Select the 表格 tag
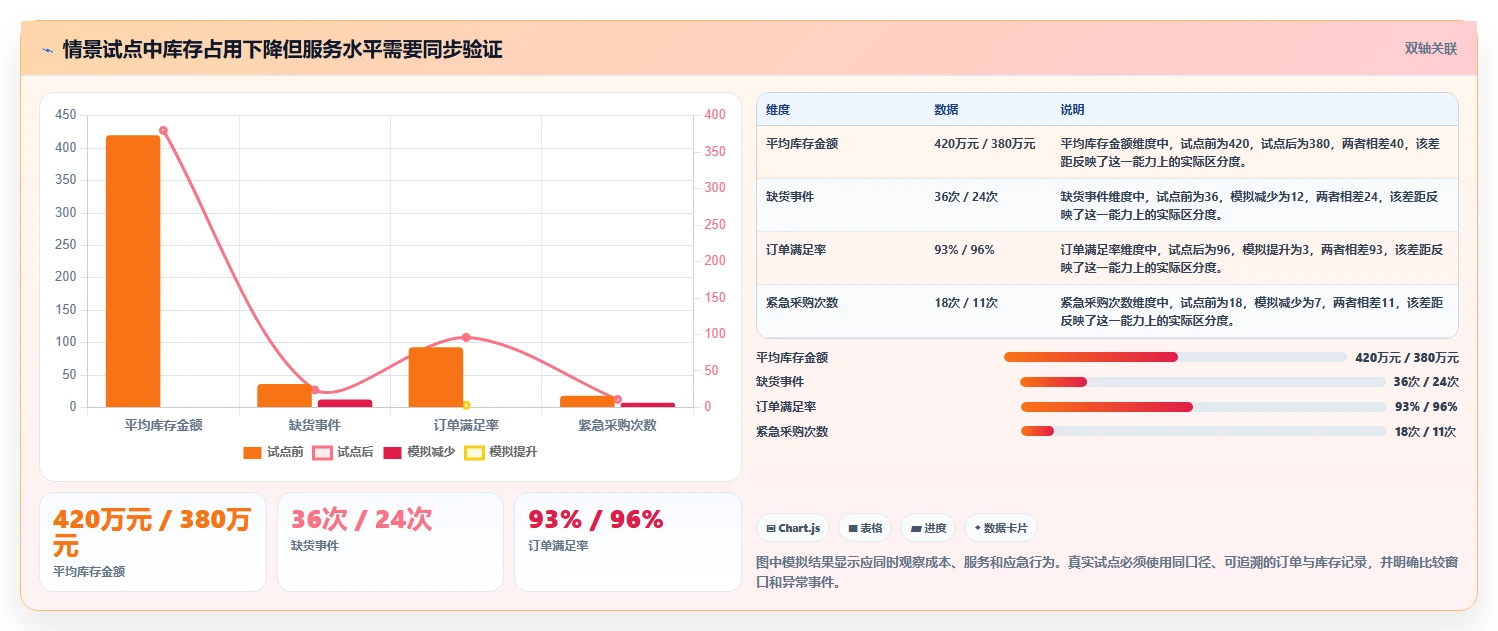 point(865,528)
